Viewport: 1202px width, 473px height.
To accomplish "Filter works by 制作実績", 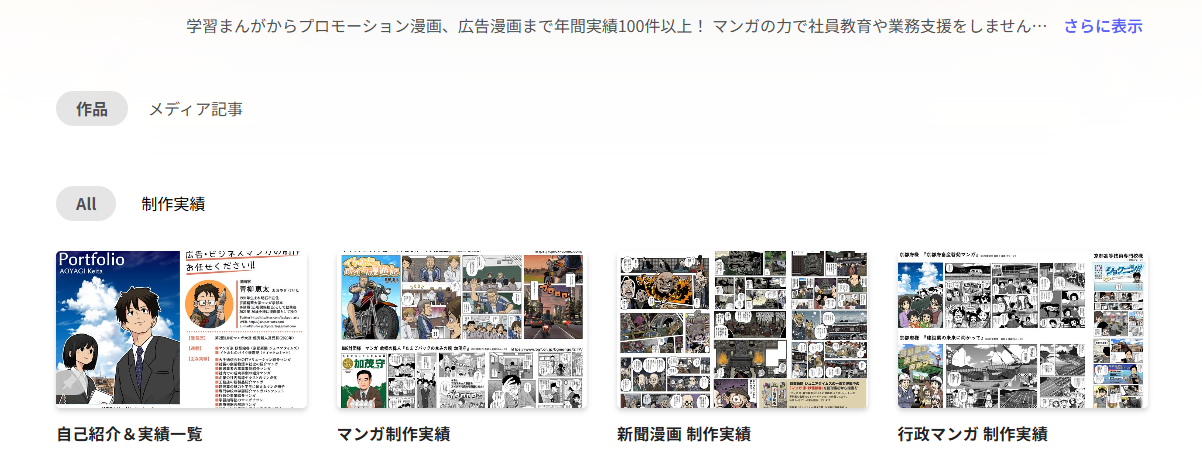I will [x=173, y=204].
